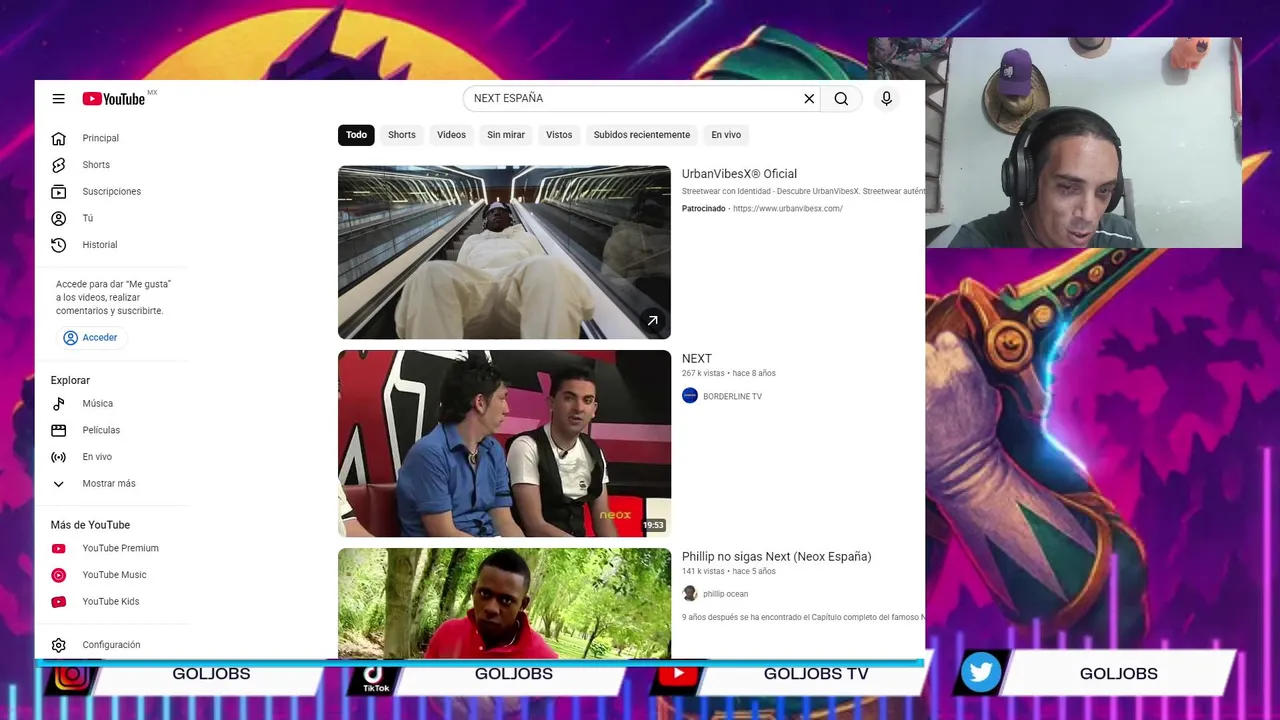Click the BORDERLINE TV channel avatar
This screenshot has width=1280, height=720.
coord(690,396)
